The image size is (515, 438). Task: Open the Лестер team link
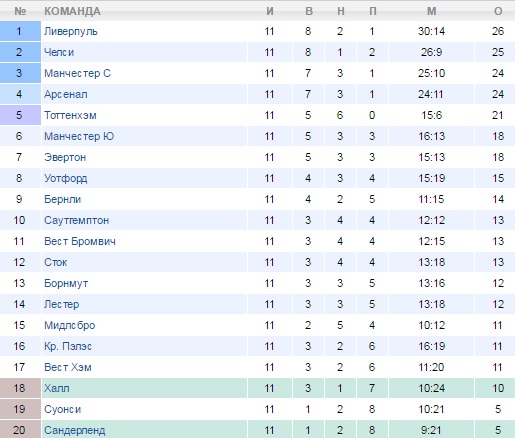click(x=62, y=304)
